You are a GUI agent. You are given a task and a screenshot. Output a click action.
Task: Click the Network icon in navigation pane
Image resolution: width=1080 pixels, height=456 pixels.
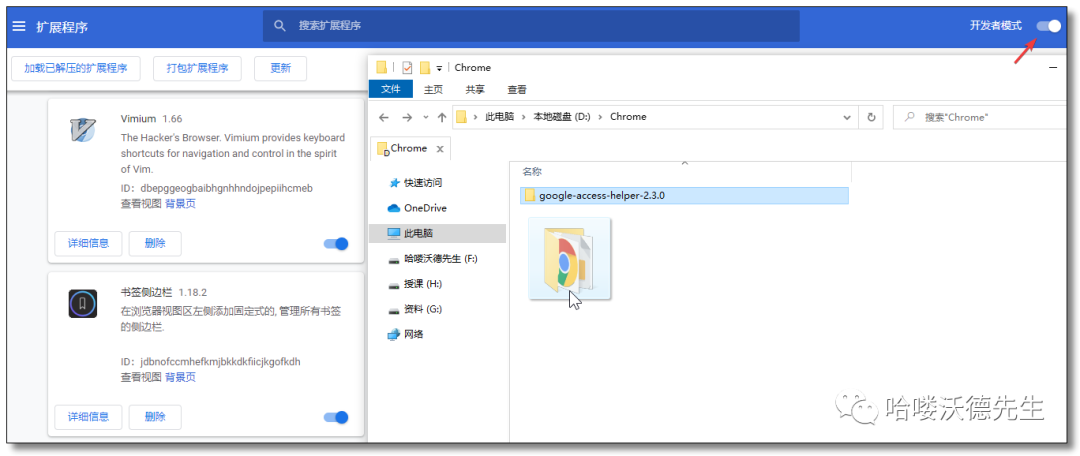point(394,335)
